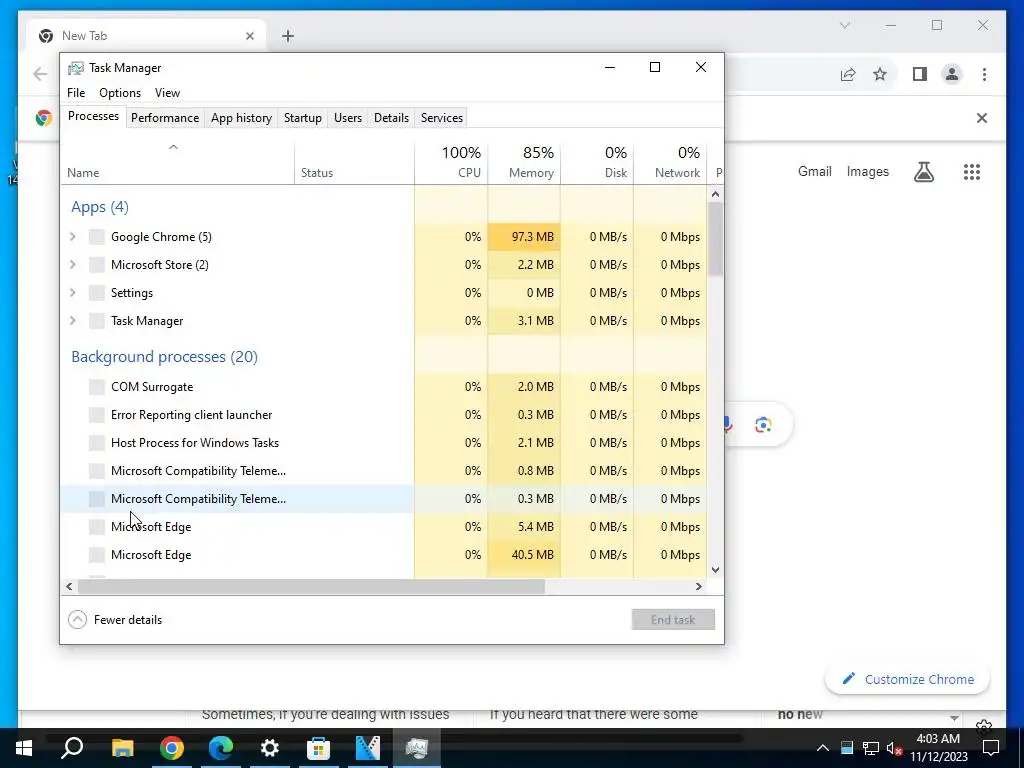Click the vertical scrollbar up arrow

tap(715, 194)
